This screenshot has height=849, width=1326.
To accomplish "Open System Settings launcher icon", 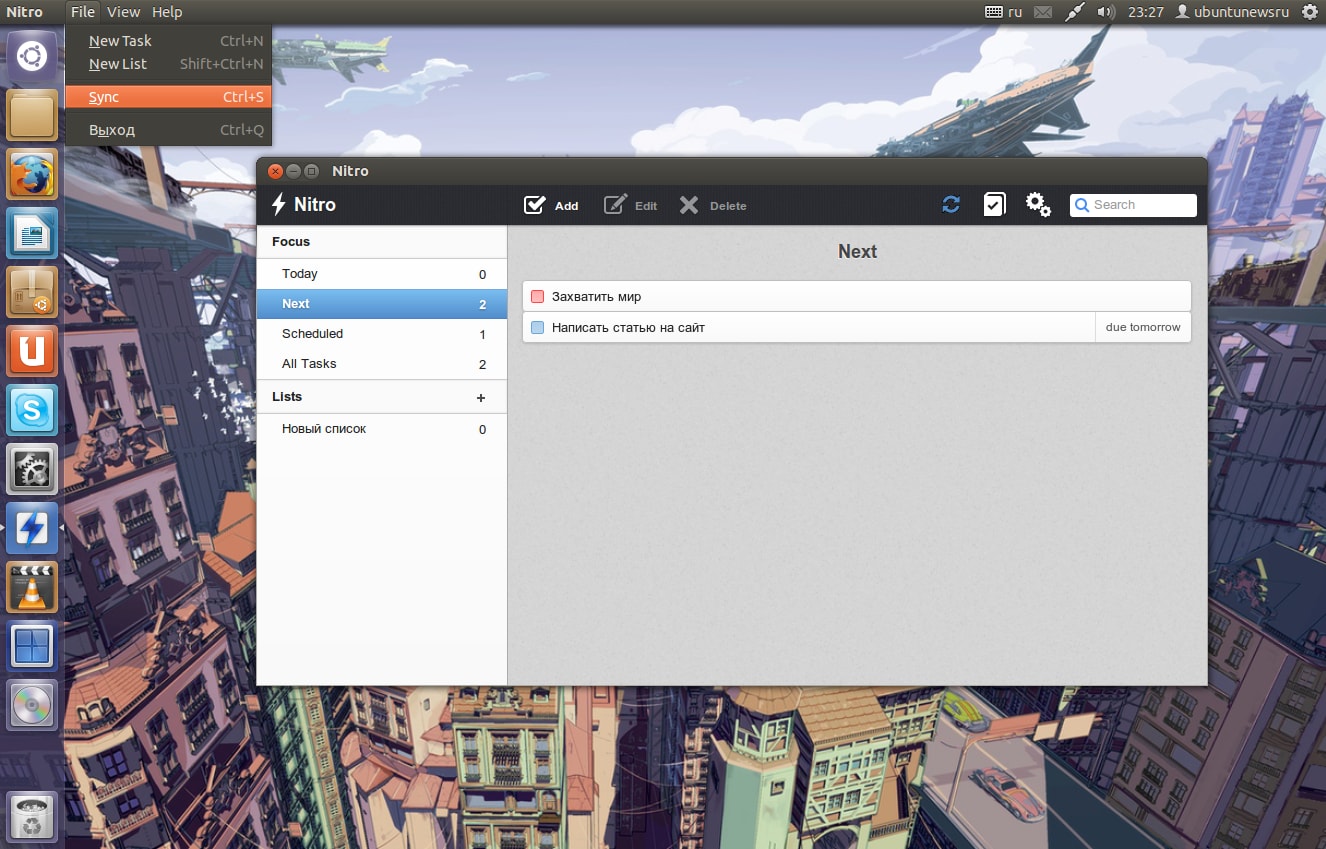I will point(32,470).
